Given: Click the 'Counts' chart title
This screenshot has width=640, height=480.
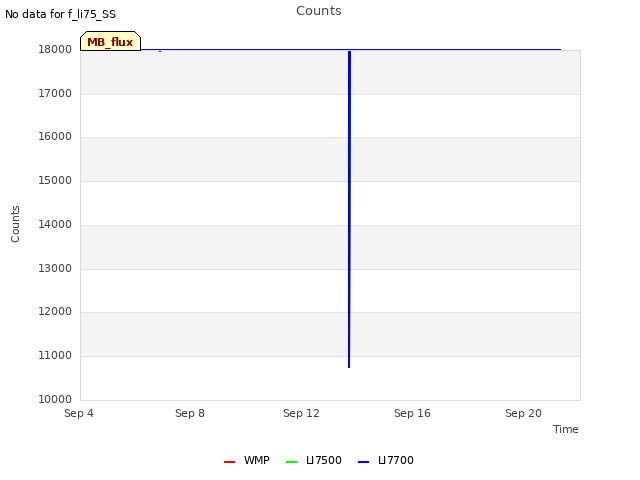Looking at the screenshot, I should [x=319, y=11].
